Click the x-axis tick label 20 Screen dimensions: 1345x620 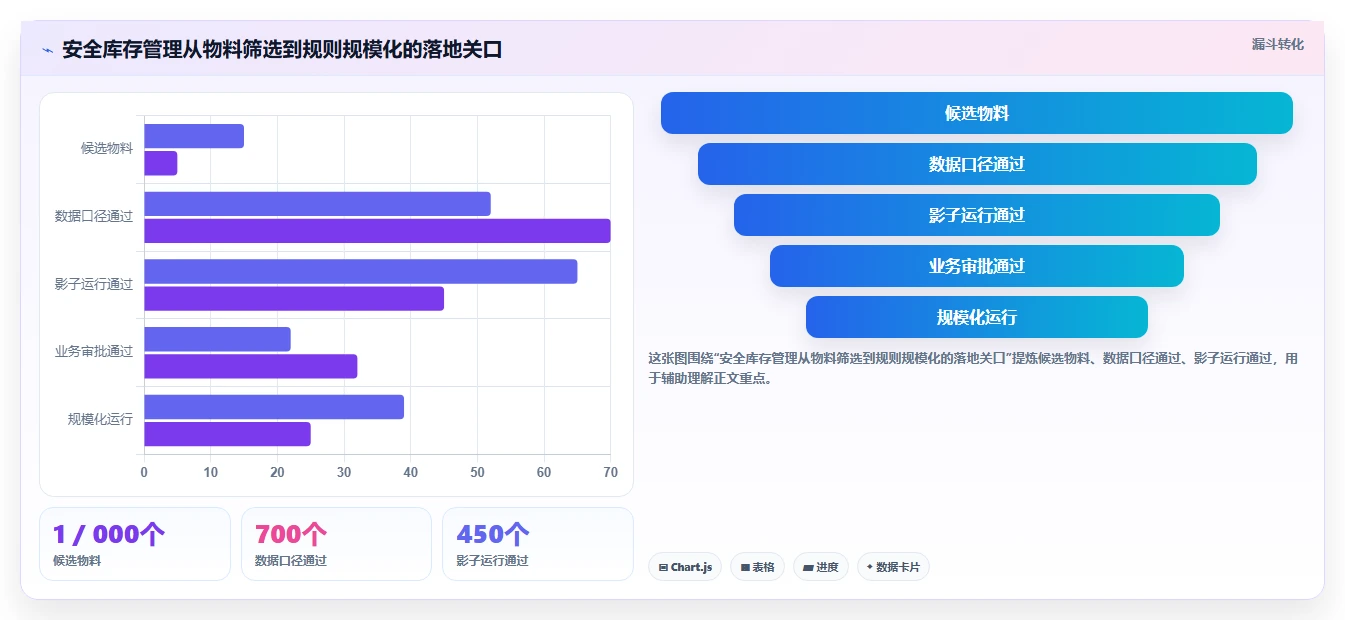tap(277, 472)
